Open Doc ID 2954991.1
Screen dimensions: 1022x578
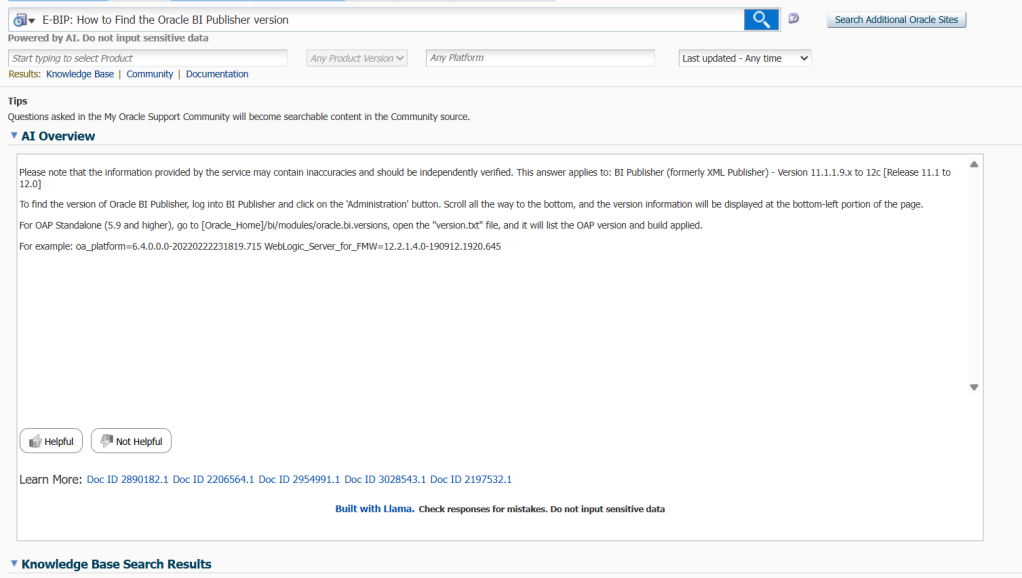coord(299,480)
